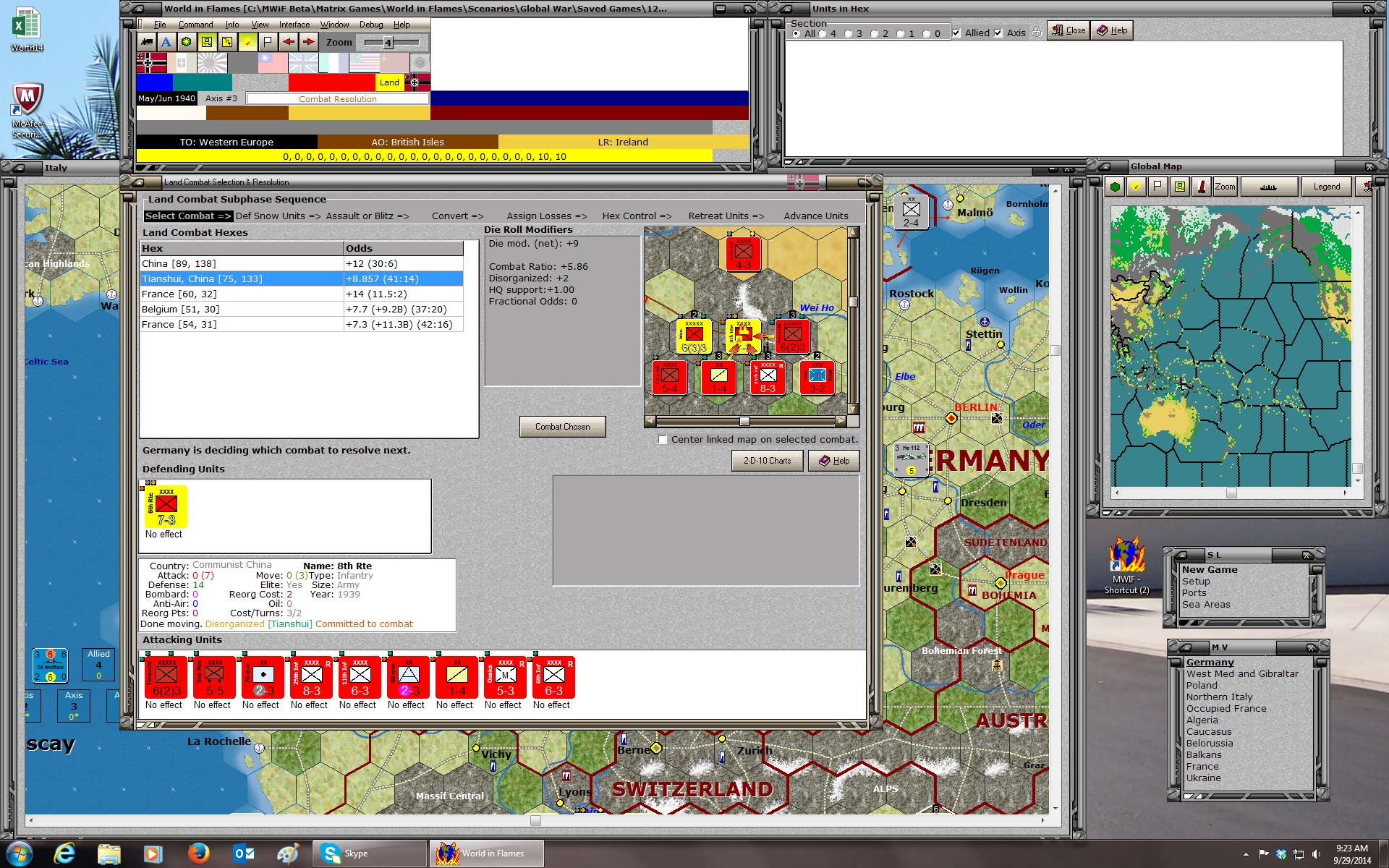Viewport: 1389px width, 868px height.
Task: Click the combat mini-map scrollbar up arrow
Action: click(x=853, y=232)
